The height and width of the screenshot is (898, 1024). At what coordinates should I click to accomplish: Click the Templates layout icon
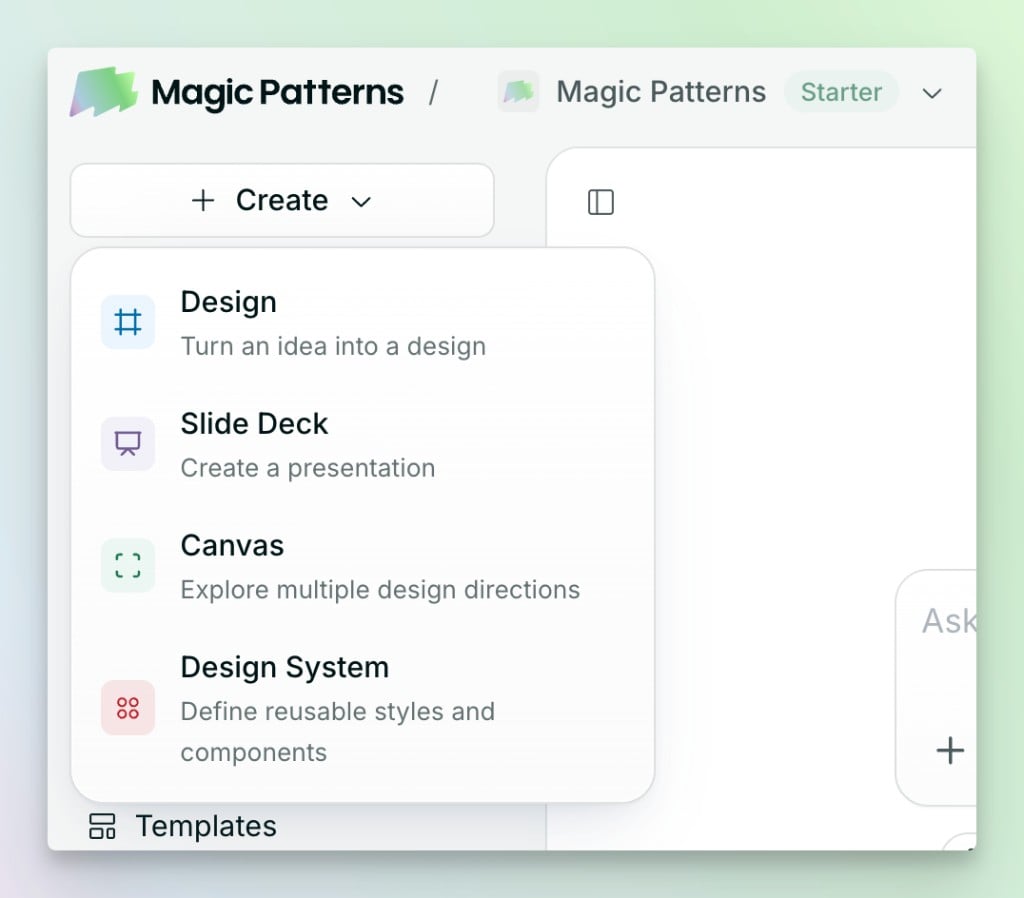point(103,826)
